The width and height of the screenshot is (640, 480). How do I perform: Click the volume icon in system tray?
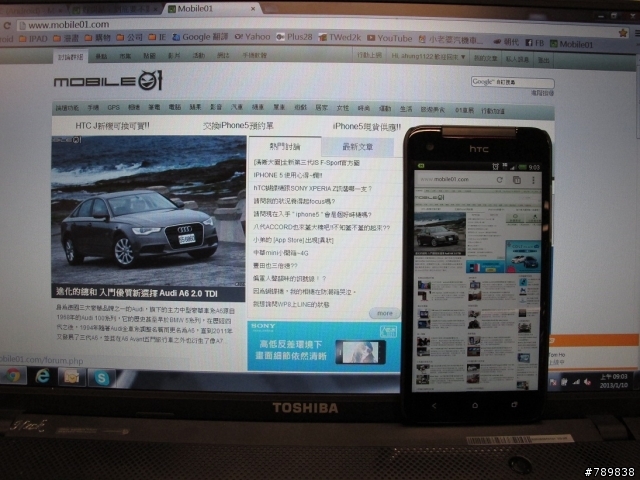[587, 382]
